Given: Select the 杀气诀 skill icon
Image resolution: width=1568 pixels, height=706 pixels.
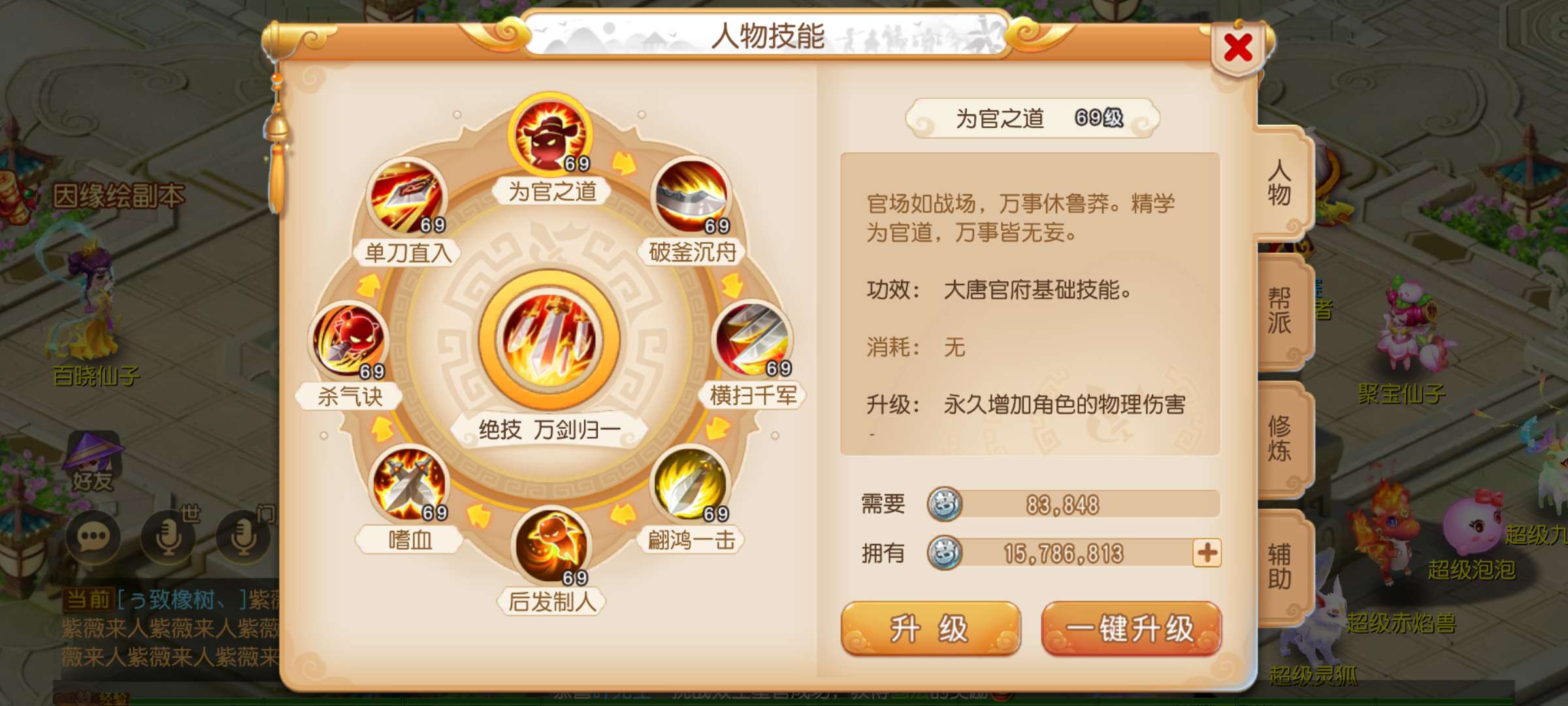Looking at the screenshot, I should pyautogui.click(x=348, y=341).
